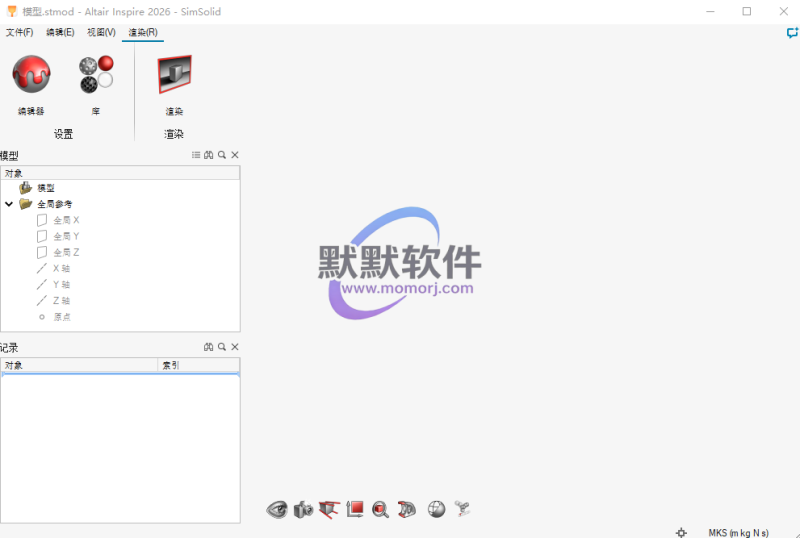Click the snap crosshair icon in status bar
The width and height of the screenshot is (800, 538).
click(x=681, y=532)
